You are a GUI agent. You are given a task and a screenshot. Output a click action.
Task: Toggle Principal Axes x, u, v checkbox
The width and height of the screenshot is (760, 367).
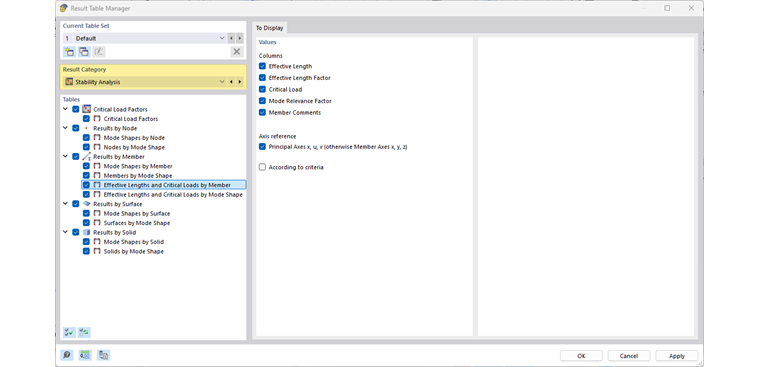[x=262, y=146]
